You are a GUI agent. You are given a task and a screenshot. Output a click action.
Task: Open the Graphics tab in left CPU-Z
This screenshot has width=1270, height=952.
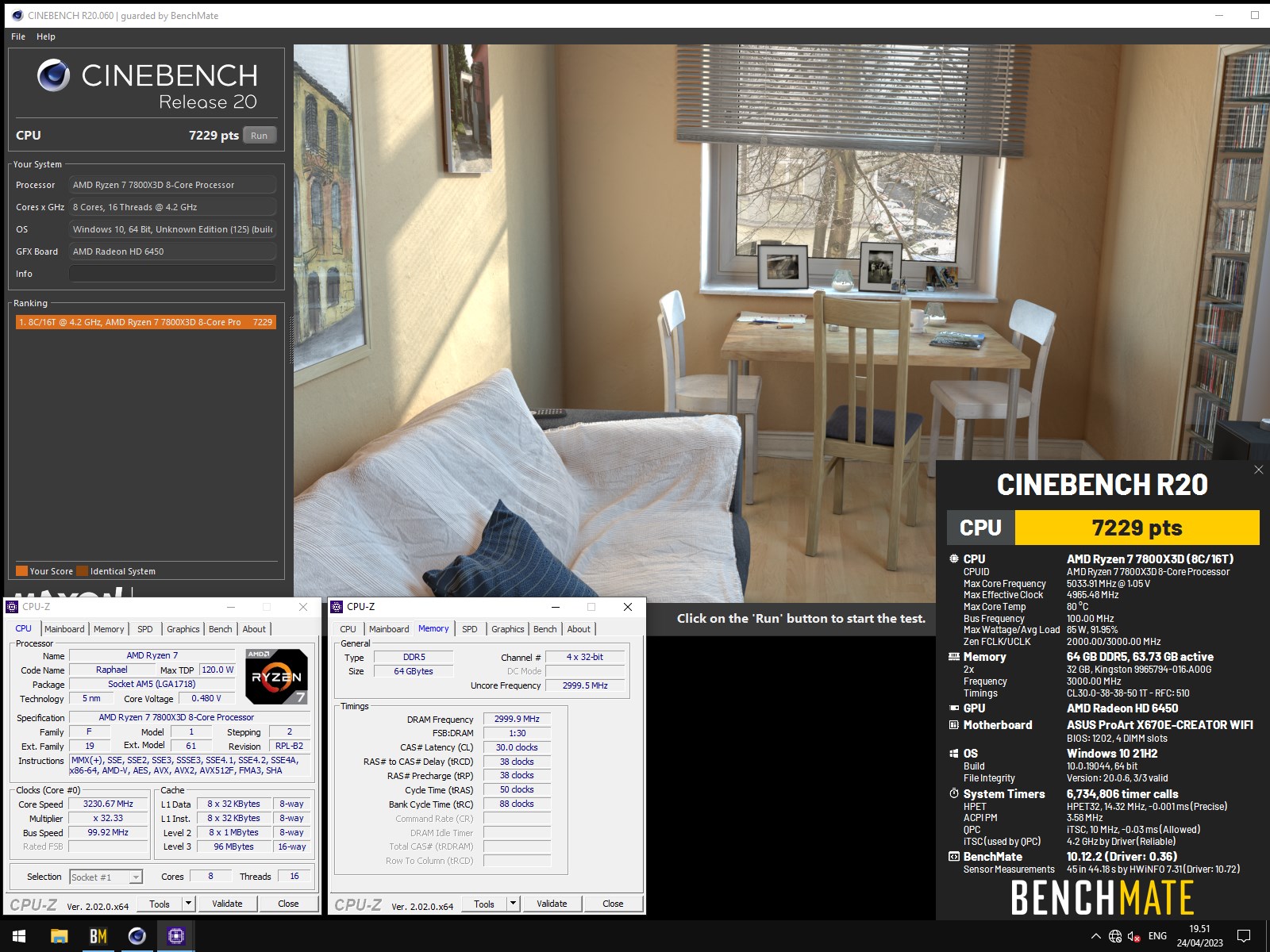tap(183, 629)
